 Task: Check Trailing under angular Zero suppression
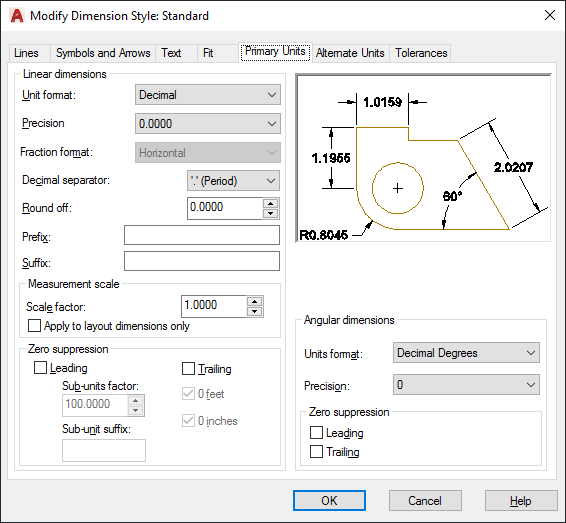[317, 452]
